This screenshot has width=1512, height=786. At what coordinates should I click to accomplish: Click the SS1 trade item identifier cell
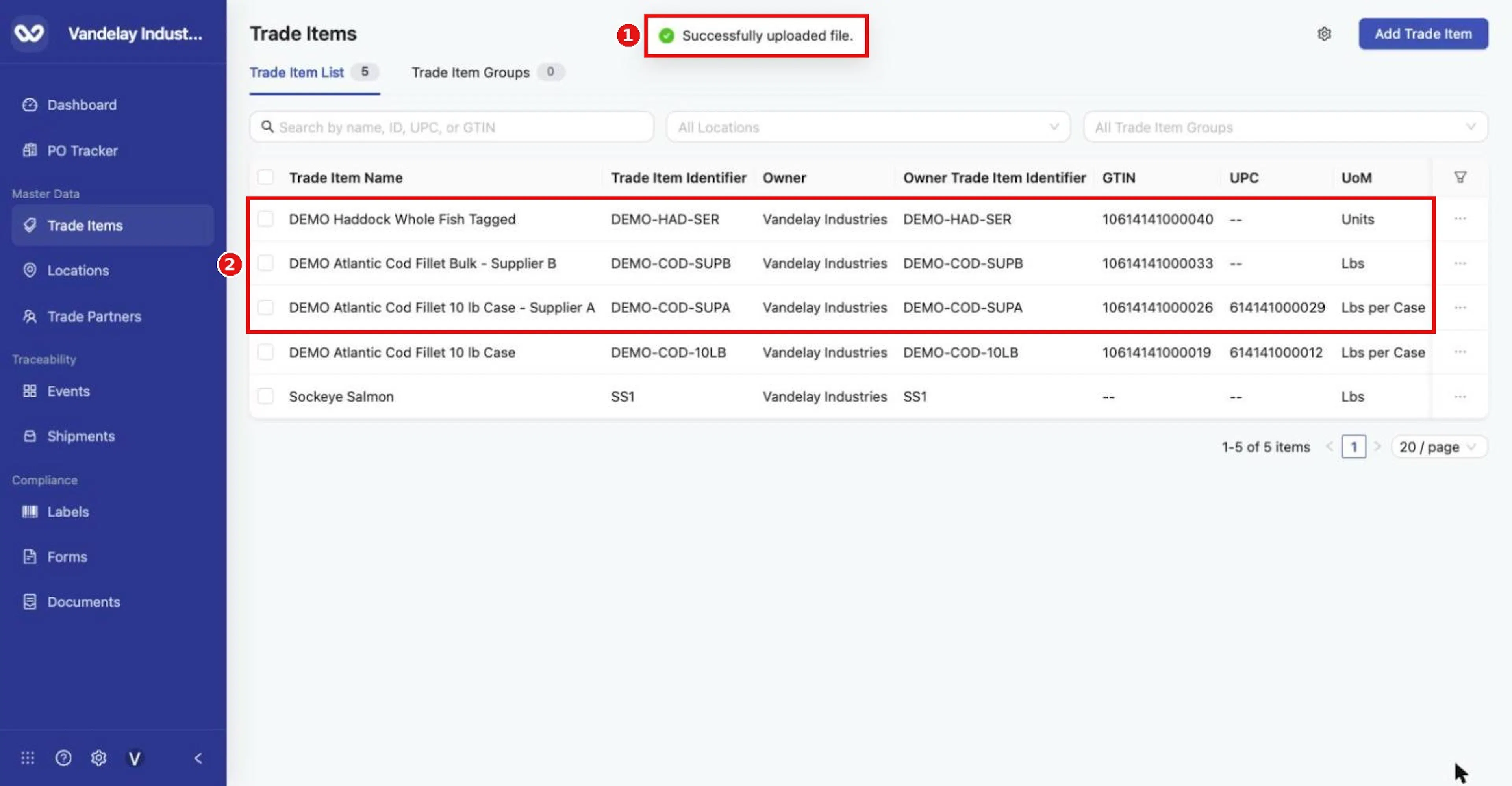[623, 396]
